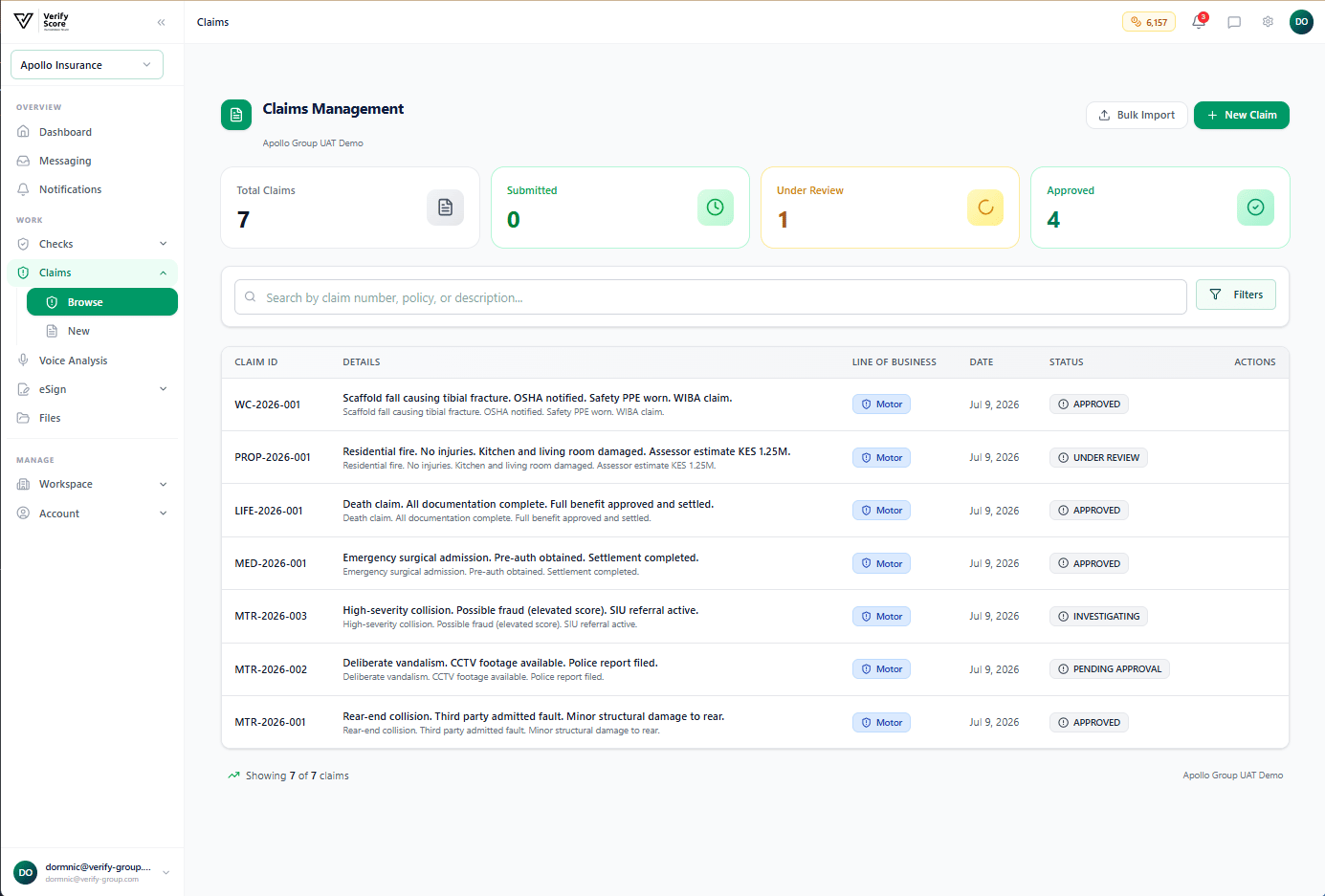
Task: Open claim MTR-2026-002
Action: 271,669
